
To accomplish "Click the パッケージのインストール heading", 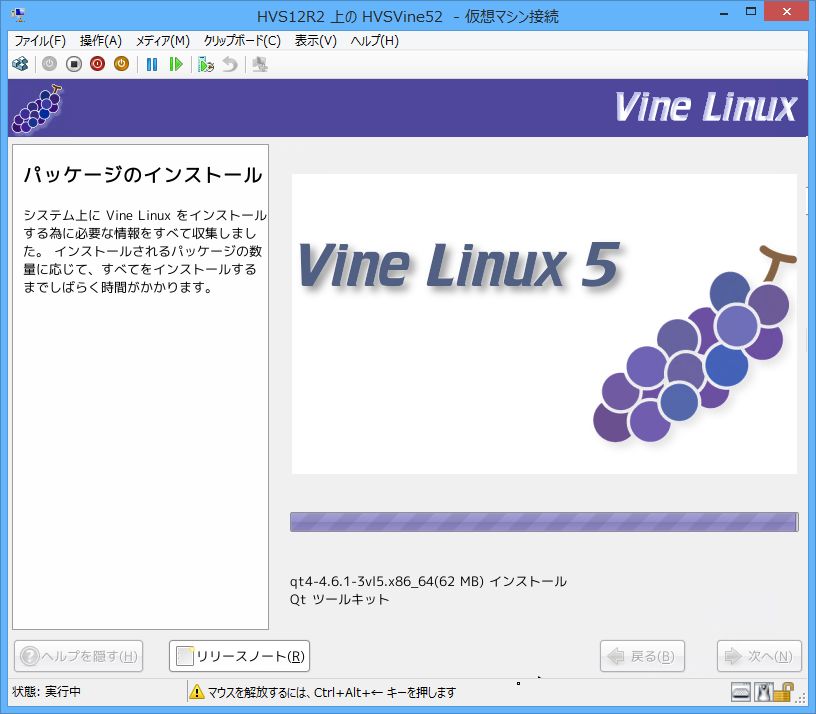I will click(x=143, y=174).
